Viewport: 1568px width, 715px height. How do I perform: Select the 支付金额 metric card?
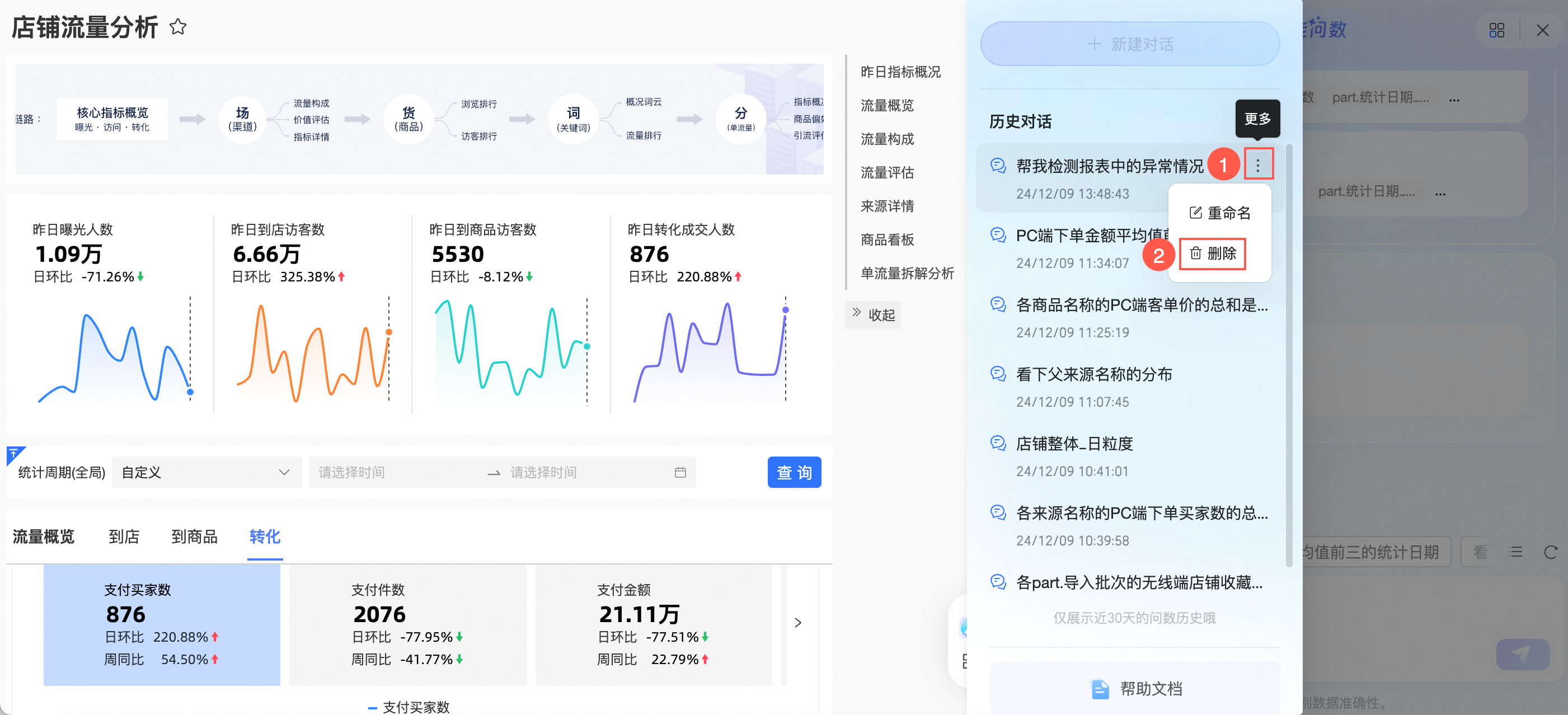coord(653,624)
